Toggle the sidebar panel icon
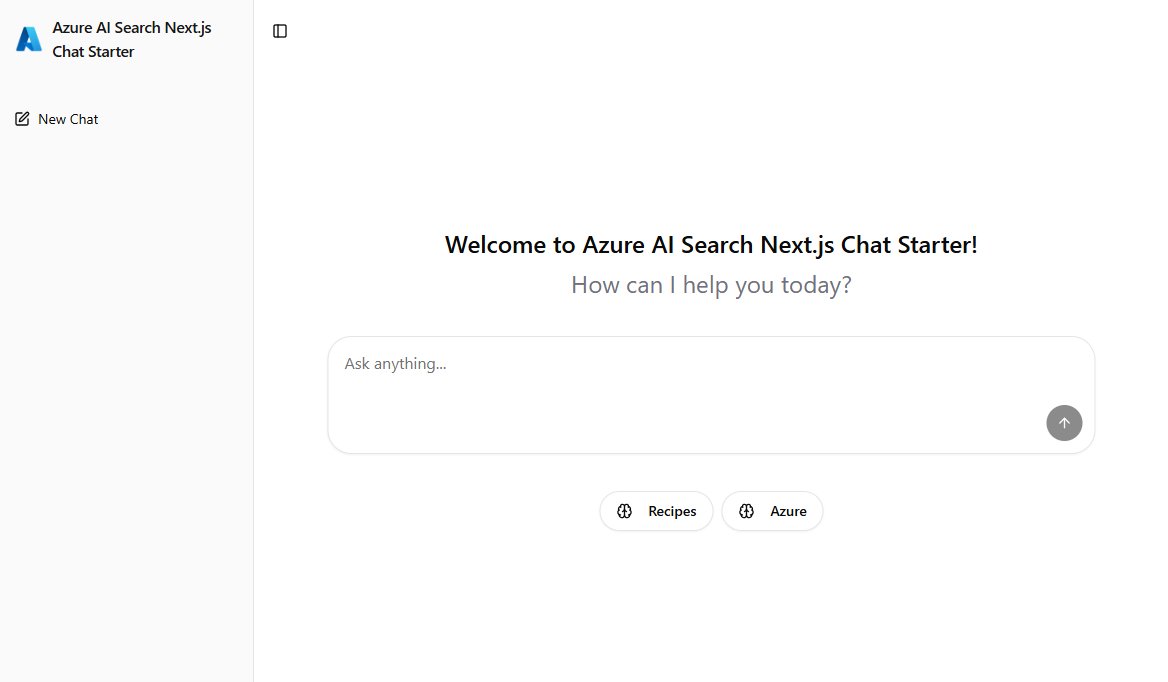The width and height of the screenshot is (1168, 682). (x=280, y=31)
